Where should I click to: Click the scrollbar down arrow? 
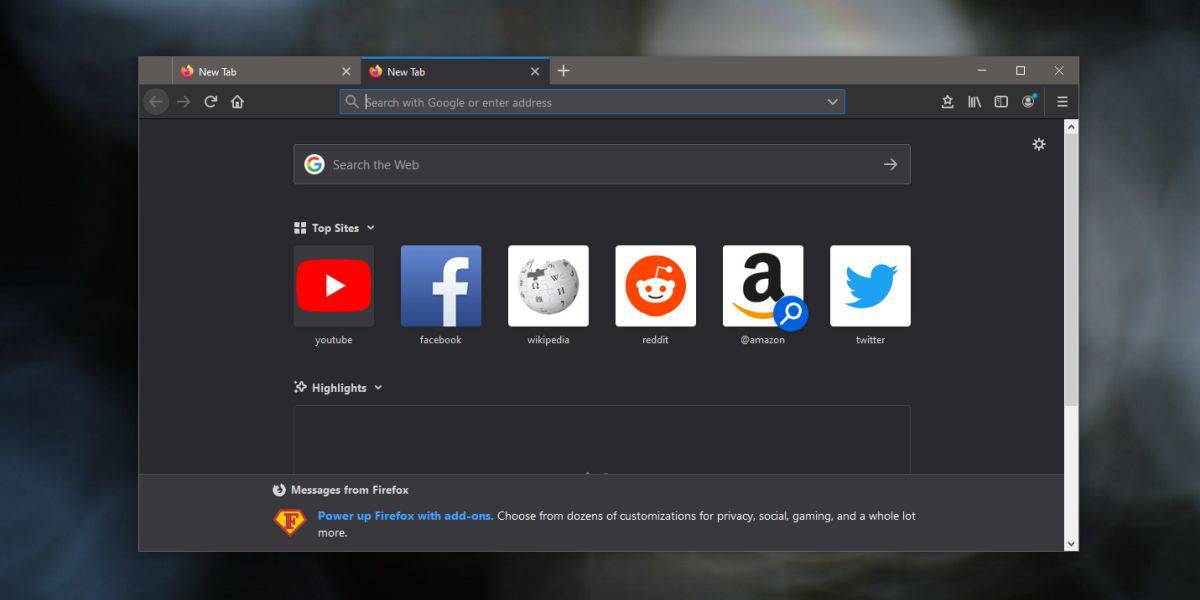click(x=1071, y=544)
